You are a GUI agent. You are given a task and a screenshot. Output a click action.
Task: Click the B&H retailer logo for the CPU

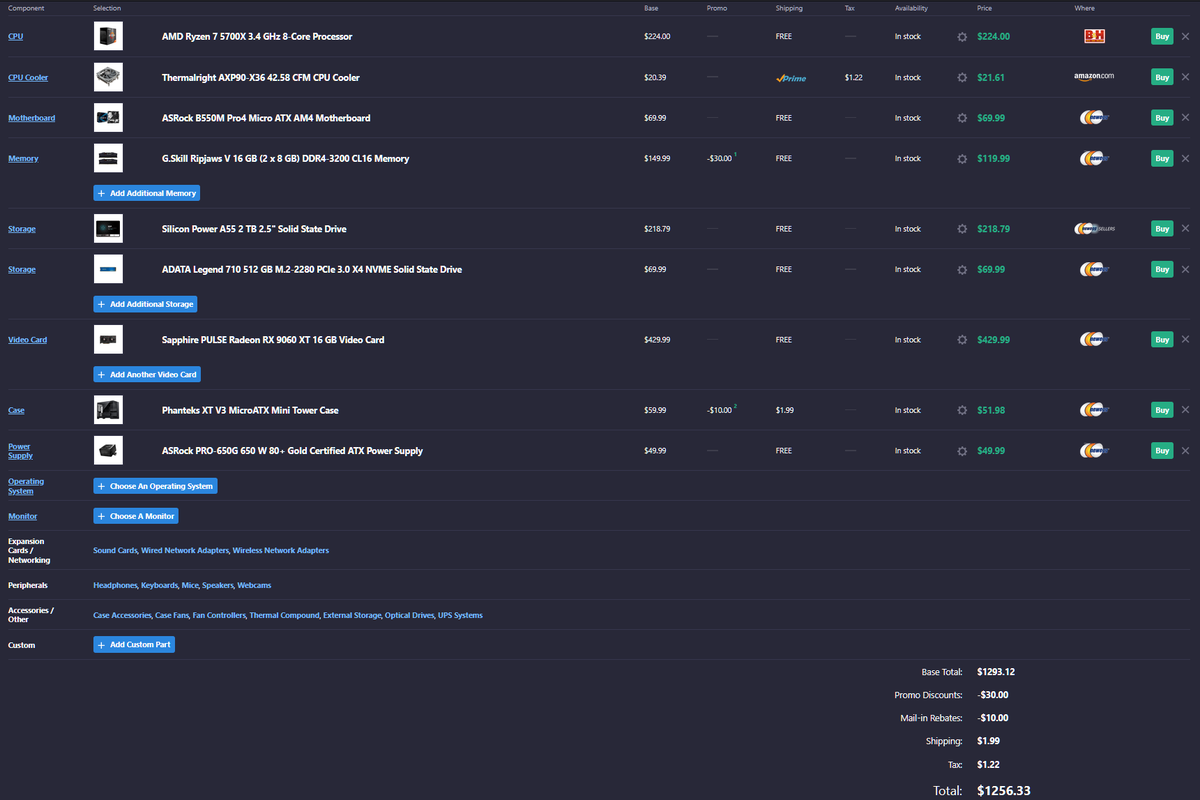pos(1094,36)
